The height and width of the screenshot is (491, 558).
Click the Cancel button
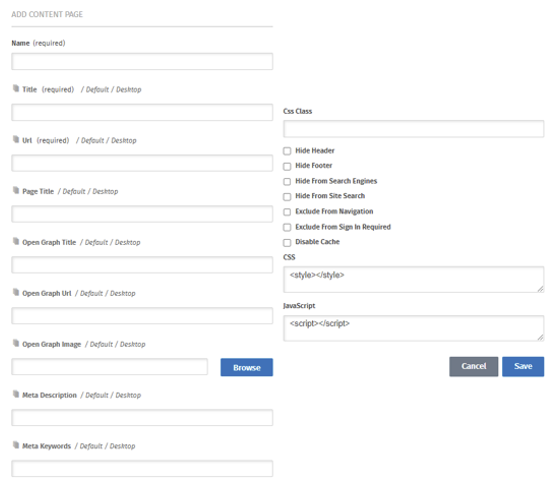(474, 366)
